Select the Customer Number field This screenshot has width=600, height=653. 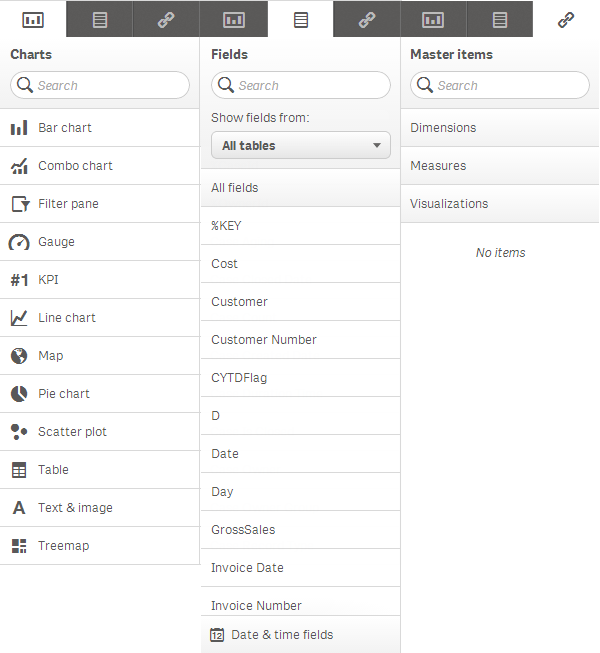coord(264,340)
